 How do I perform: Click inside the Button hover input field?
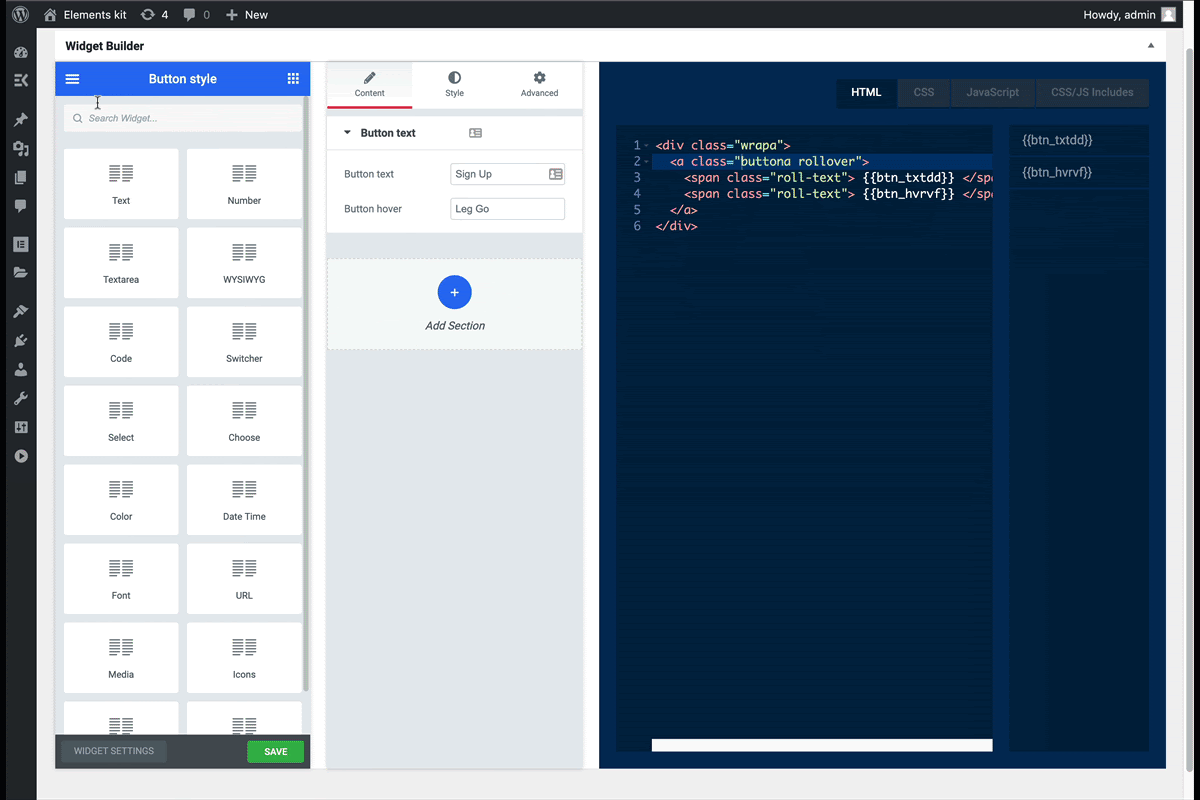click(x=507, y=208)
